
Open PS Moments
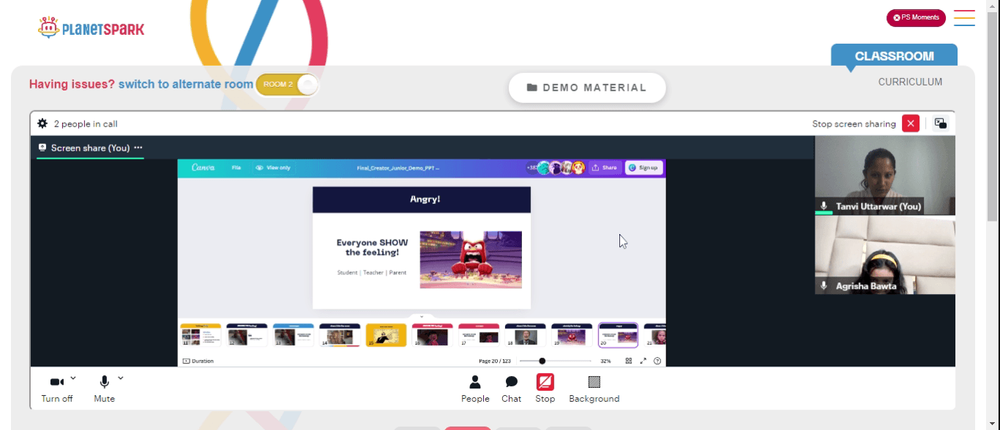[916, 18]
